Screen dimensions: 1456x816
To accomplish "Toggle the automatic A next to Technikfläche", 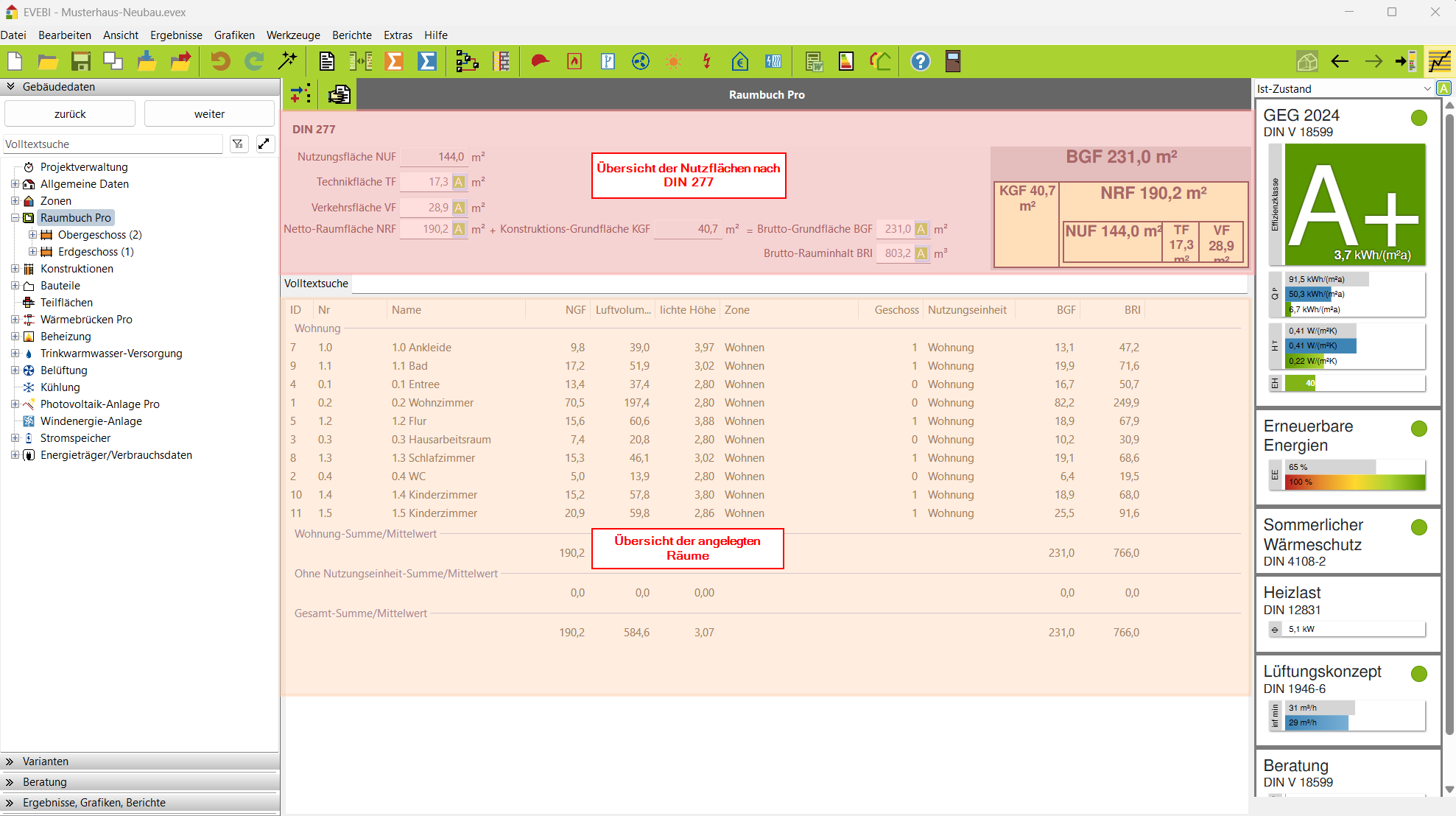I will pos(459,182).
